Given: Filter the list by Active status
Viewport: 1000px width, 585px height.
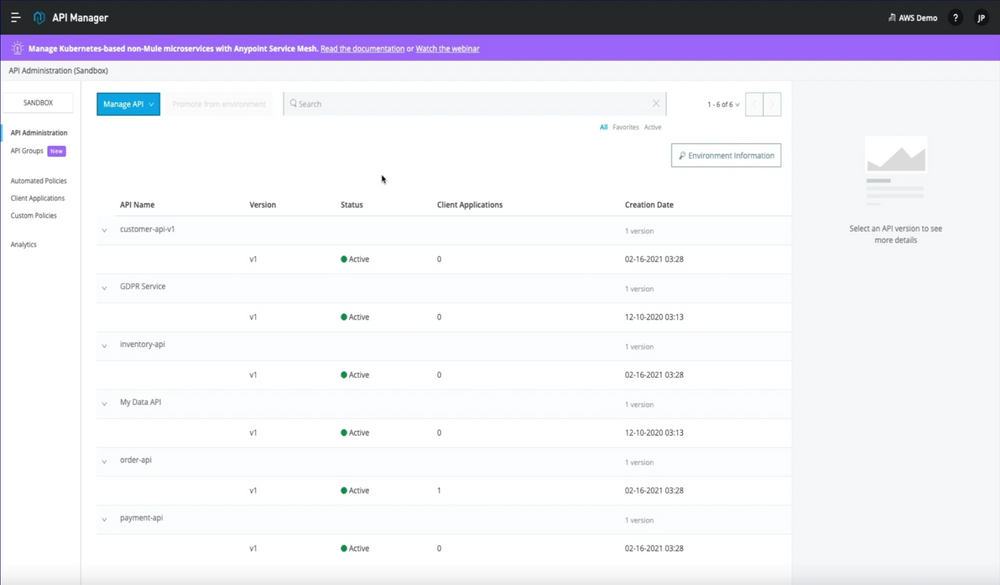Looking at the screenshot, I should coord(652,128).
